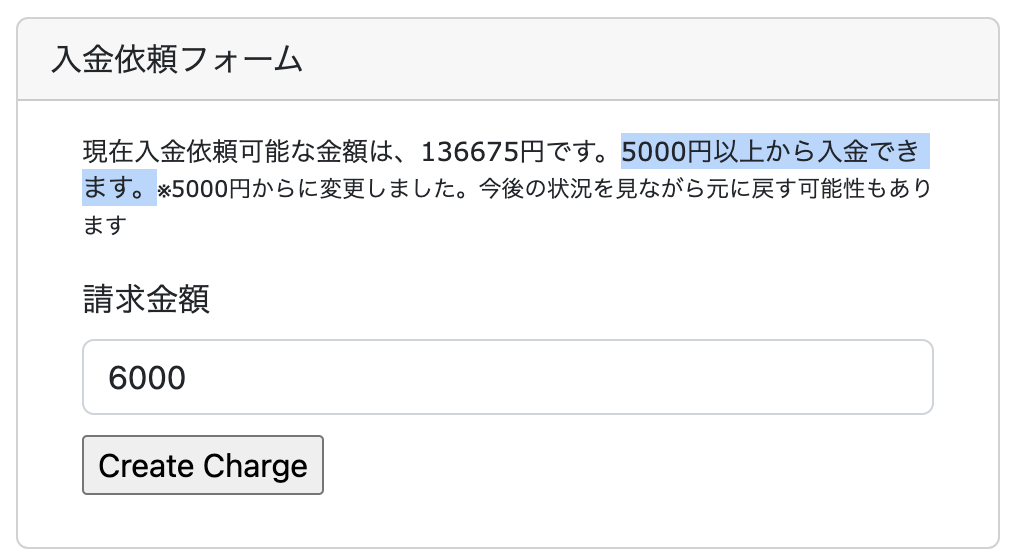Click the ※ note symbol
Viewport: 1022px width, 560px height.
pos(164,191)
